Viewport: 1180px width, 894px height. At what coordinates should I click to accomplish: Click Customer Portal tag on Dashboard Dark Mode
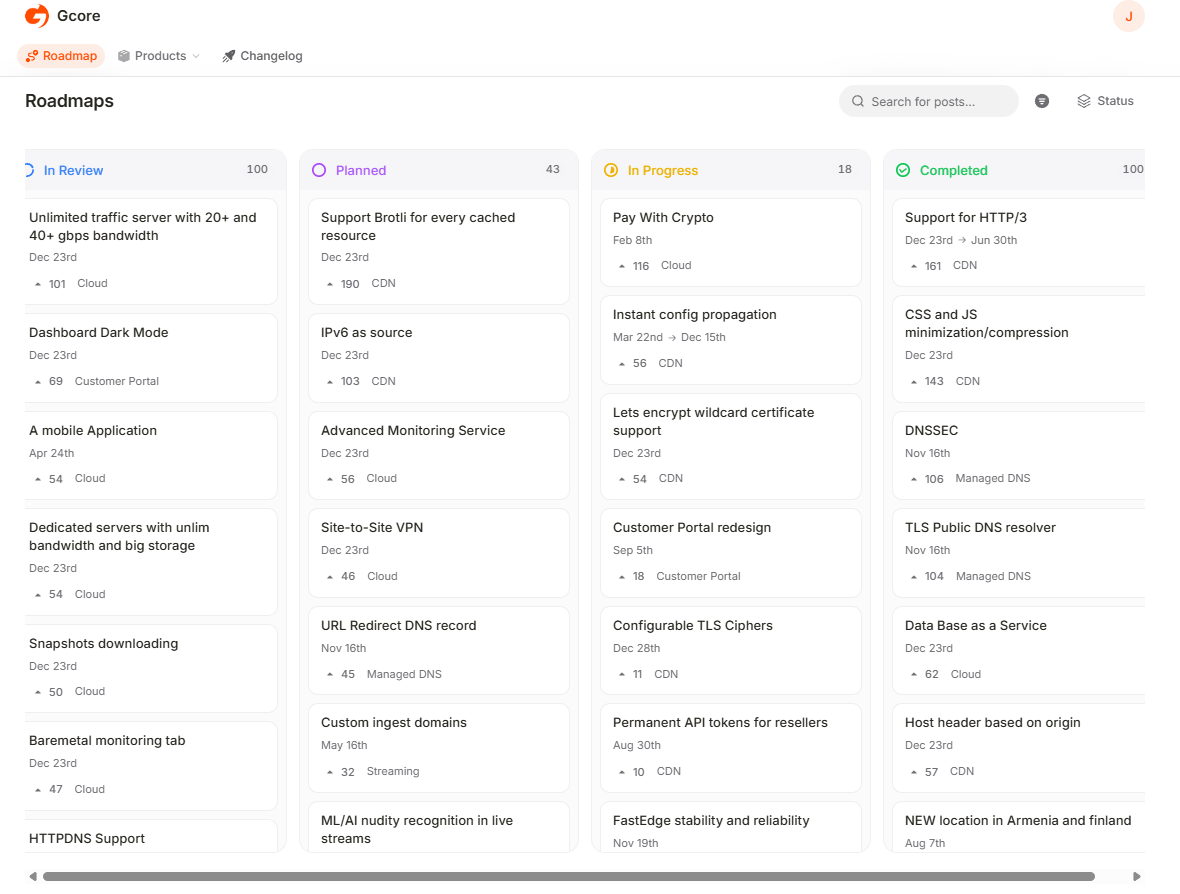[117, 382]
